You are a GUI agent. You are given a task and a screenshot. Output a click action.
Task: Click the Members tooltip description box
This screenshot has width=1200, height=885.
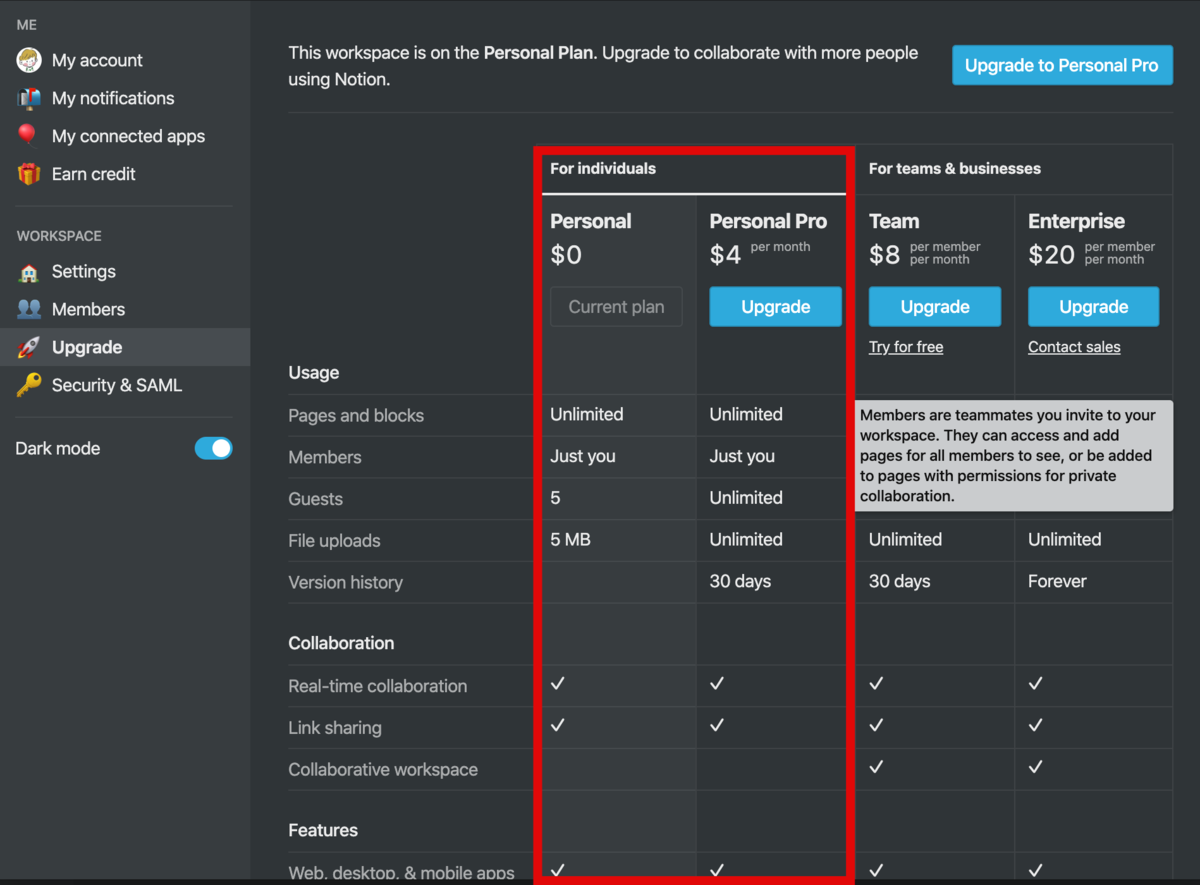(x=1013, y=455)
